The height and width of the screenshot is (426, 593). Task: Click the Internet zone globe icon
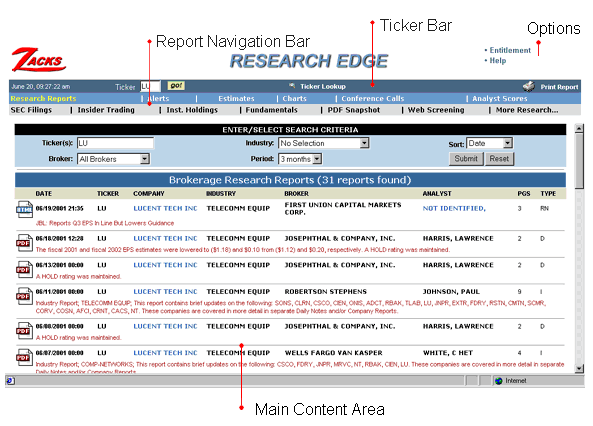tap(499, 381)
